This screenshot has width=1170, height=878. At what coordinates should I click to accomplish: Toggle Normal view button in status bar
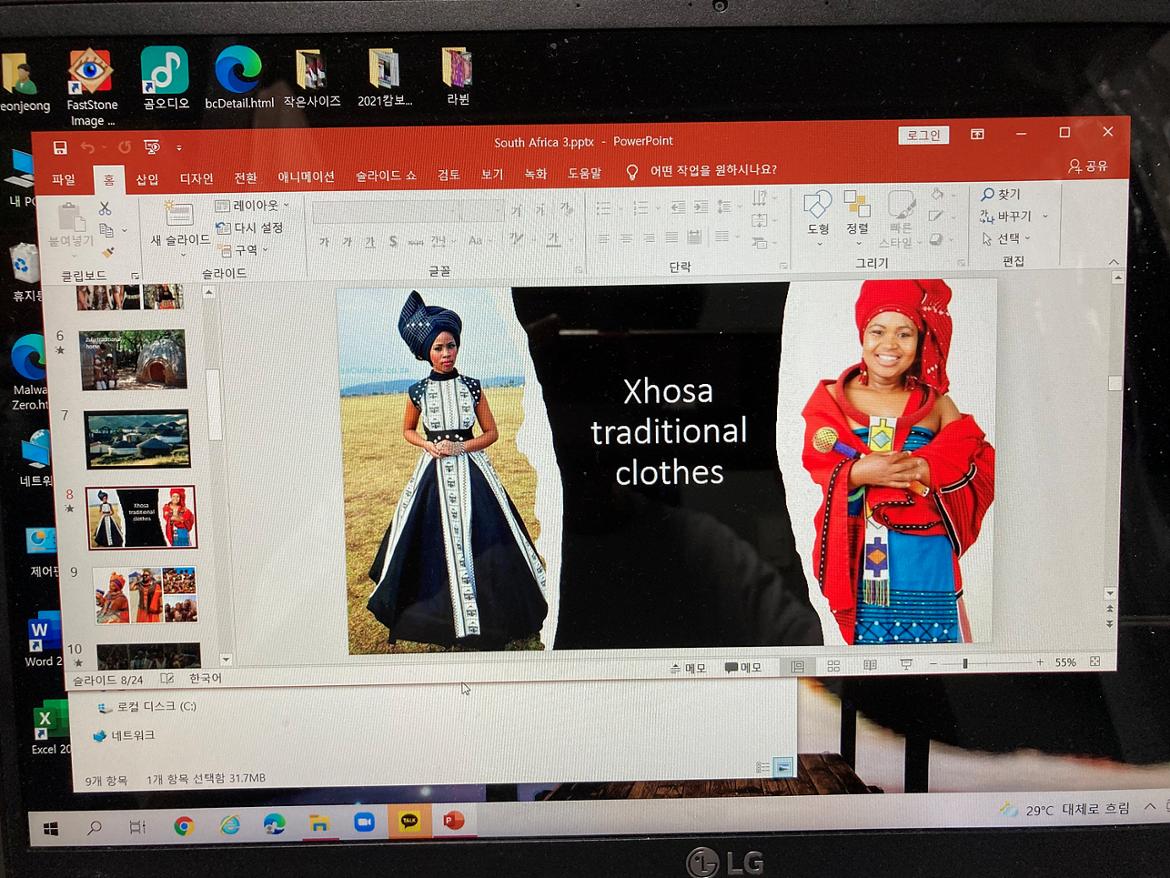797,666
